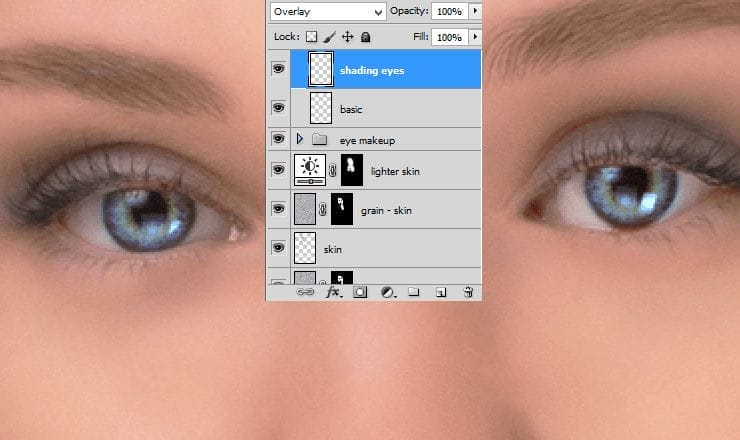Add a layer mask
The width and height of the screenshot is (740, 440).
[x=360, y=293]
